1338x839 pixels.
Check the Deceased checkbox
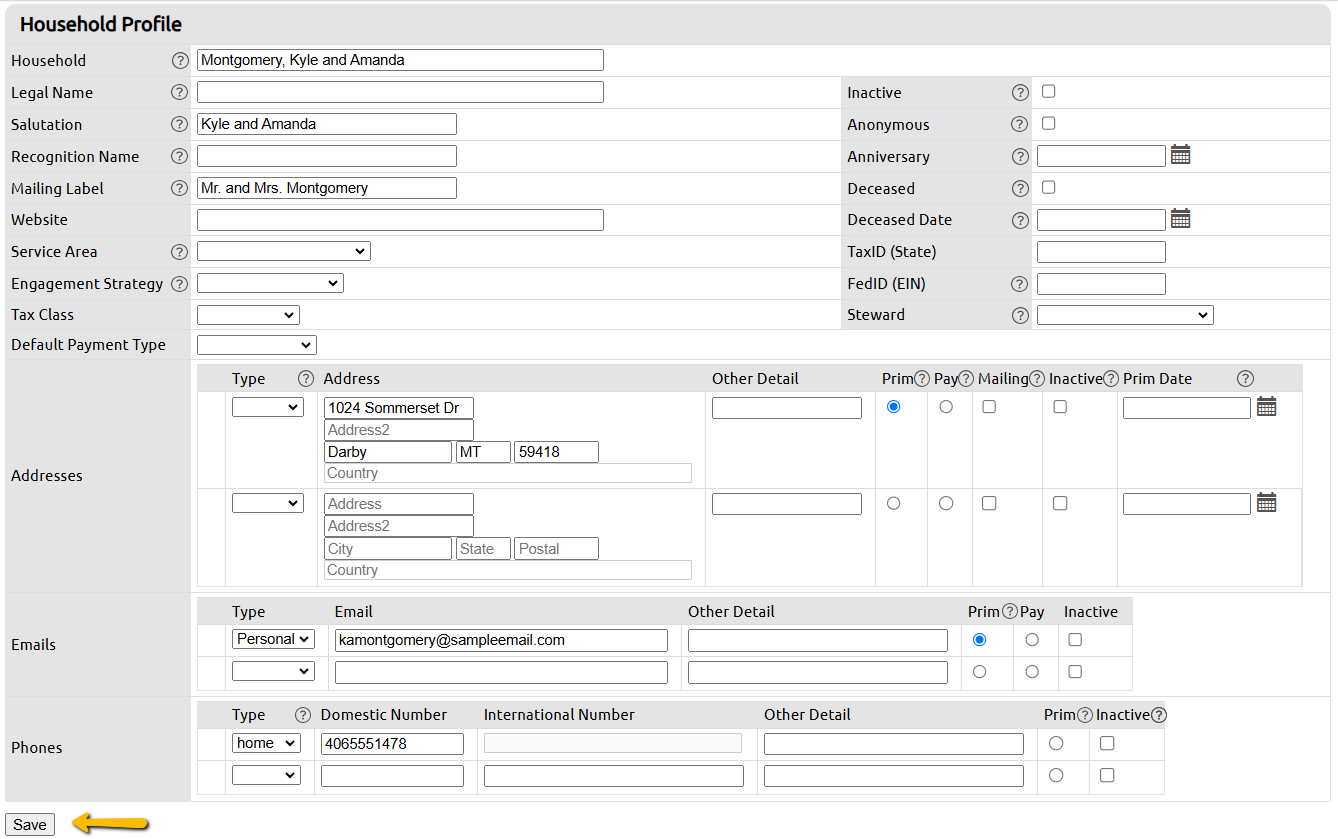click(x=1048, y=187)
